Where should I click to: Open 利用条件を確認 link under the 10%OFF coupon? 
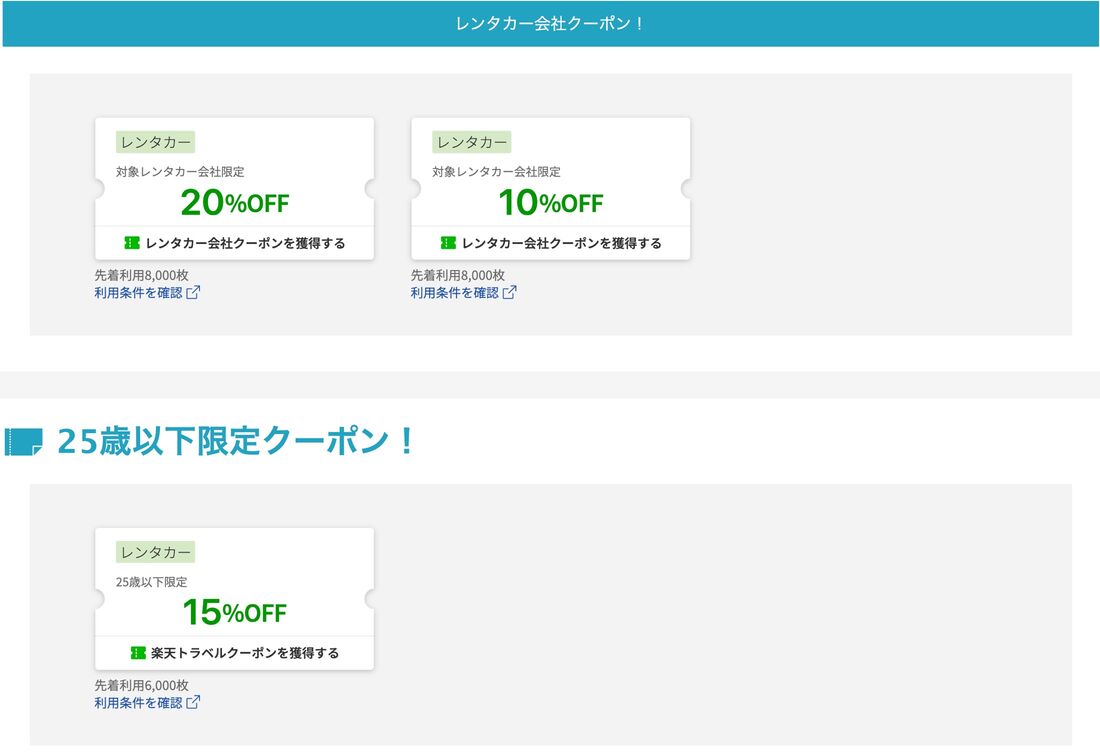454,293
